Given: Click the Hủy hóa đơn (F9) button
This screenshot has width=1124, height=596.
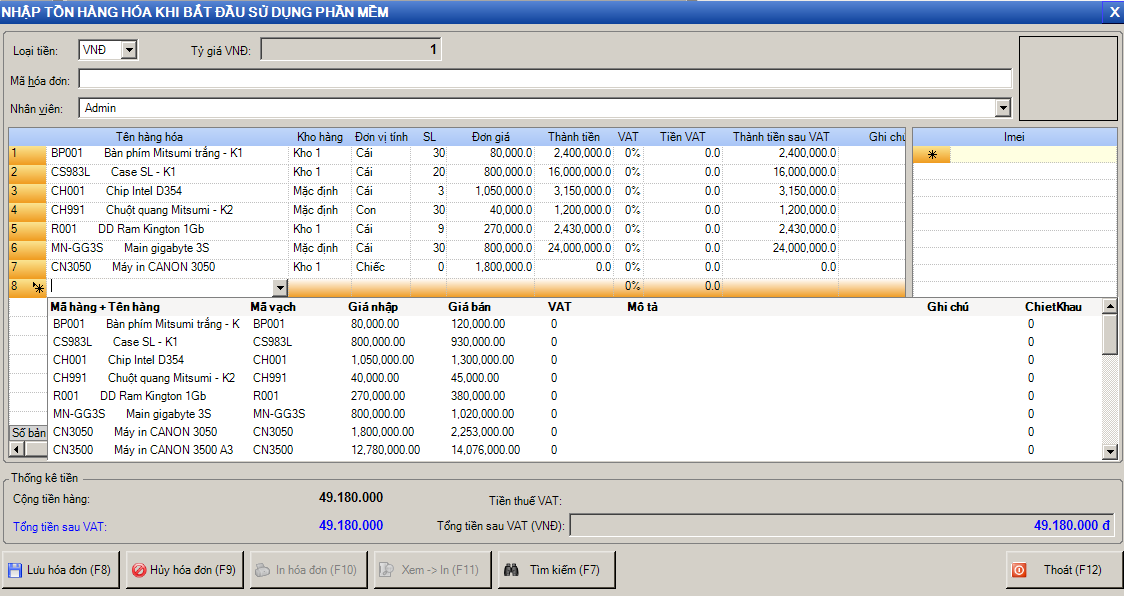Looking at the screenshot, I should click(185, 570).
